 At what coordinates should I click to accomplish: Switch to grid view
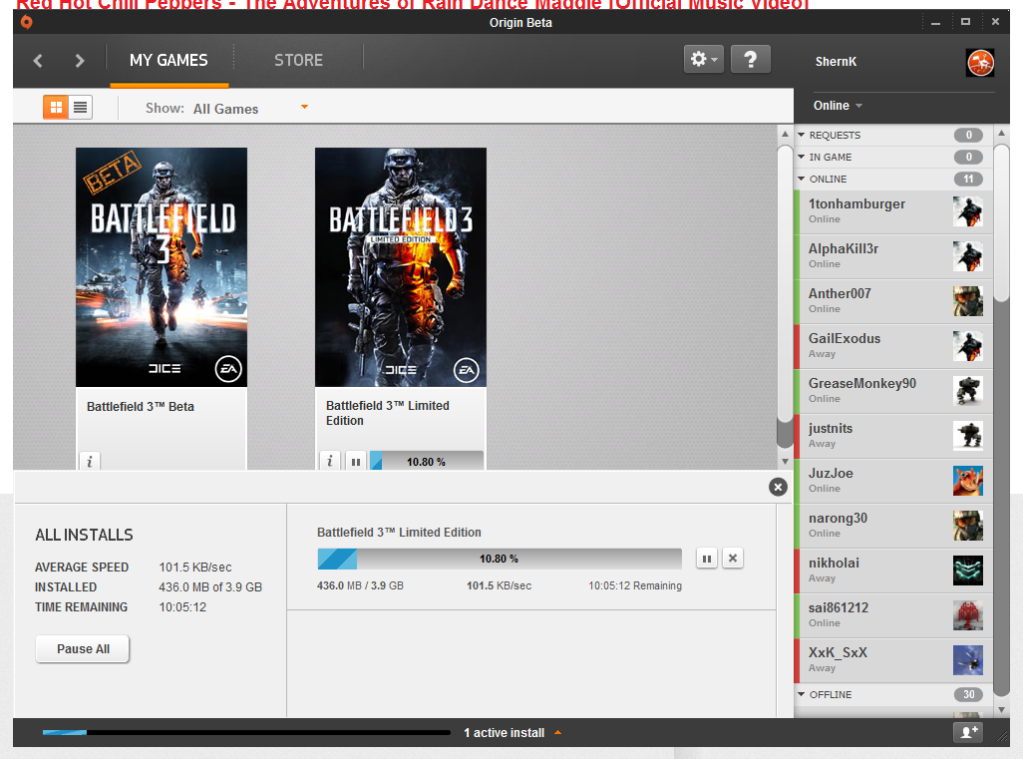pyautogui.click(x=55, y=107)
